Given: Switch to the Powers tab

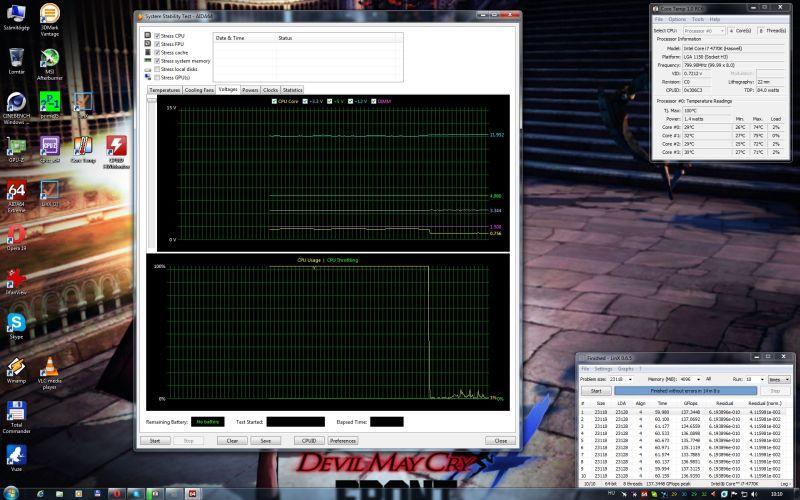Looking at the screenshot, I should [x=250, y=90].
